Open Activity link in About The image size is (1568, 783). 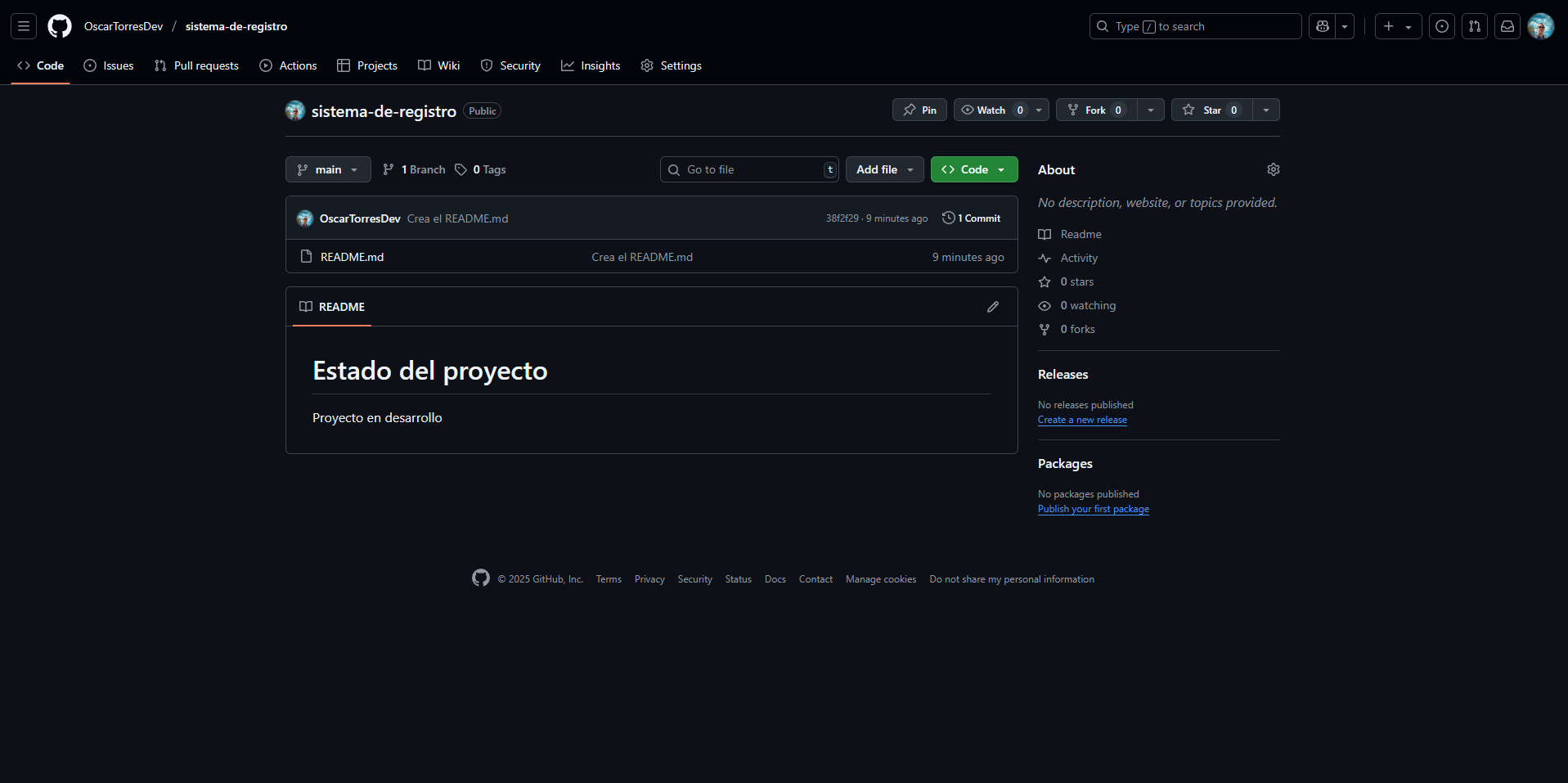1068,258
